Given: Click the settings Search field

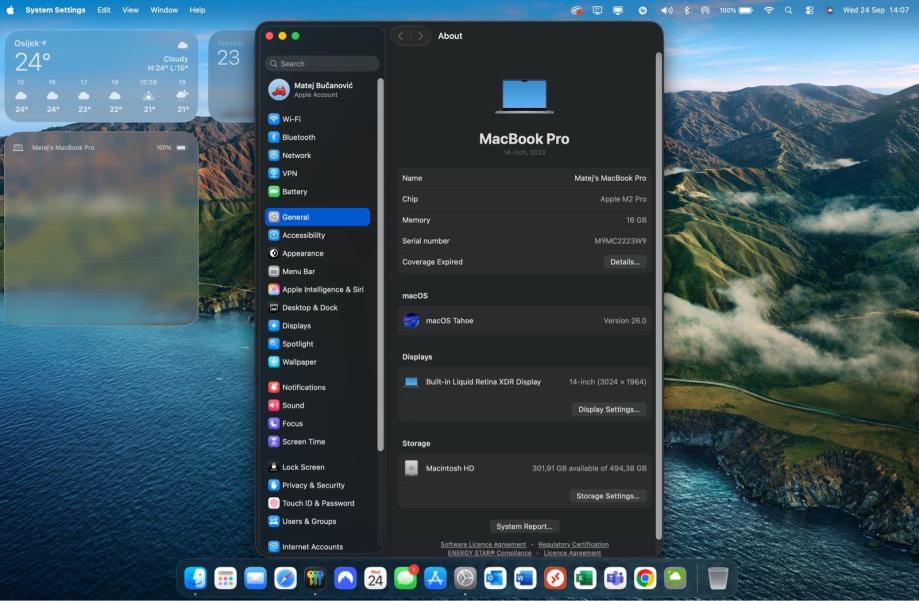Looking at the screenshot, I should point(322,63).
